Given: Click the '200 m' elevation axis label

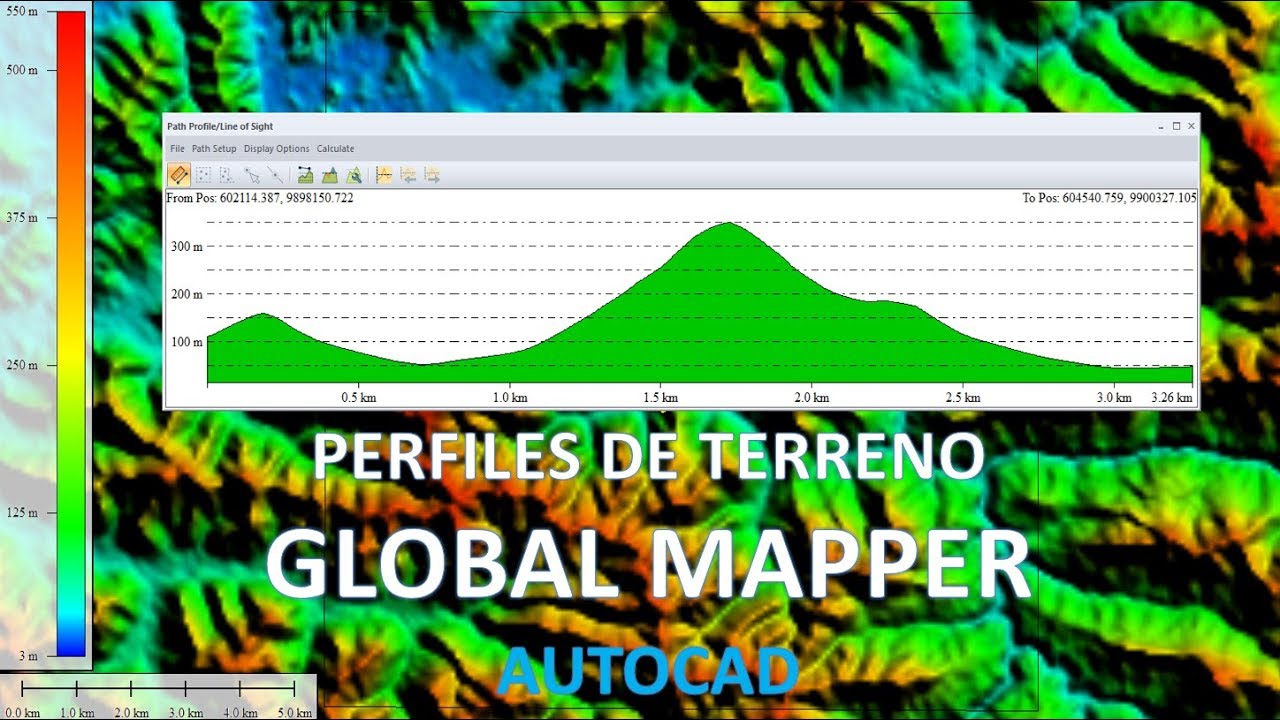Looking at the screenshot, I should pyautogui.click(x=186, y=294).
